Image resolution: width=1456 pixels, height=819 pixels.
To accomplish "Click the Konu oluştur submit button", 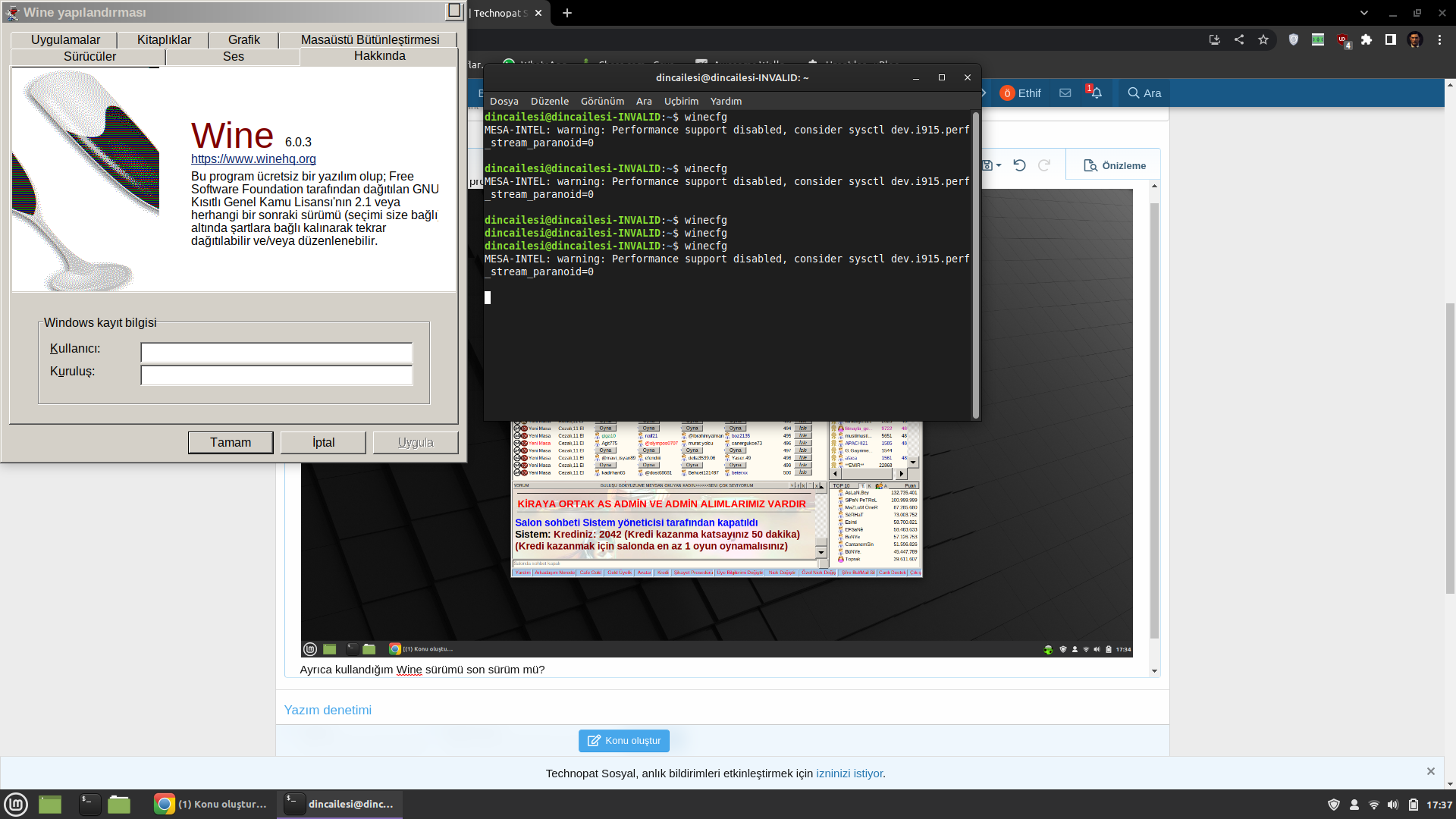I will tap(624, 741).
